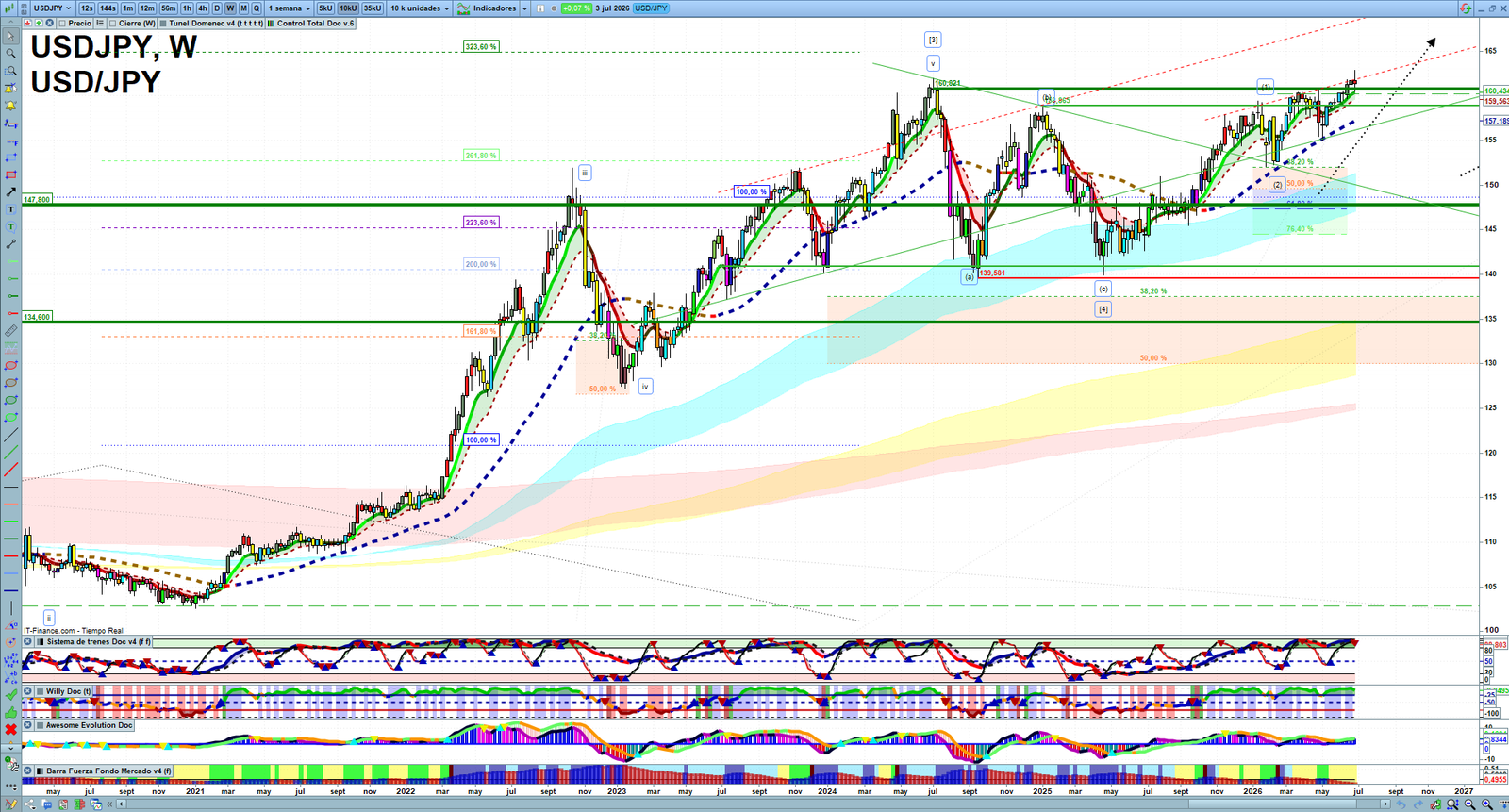Select the yellow alert bell tool
The height and width of the screenshot is (812, 1509).
(10, 106)
